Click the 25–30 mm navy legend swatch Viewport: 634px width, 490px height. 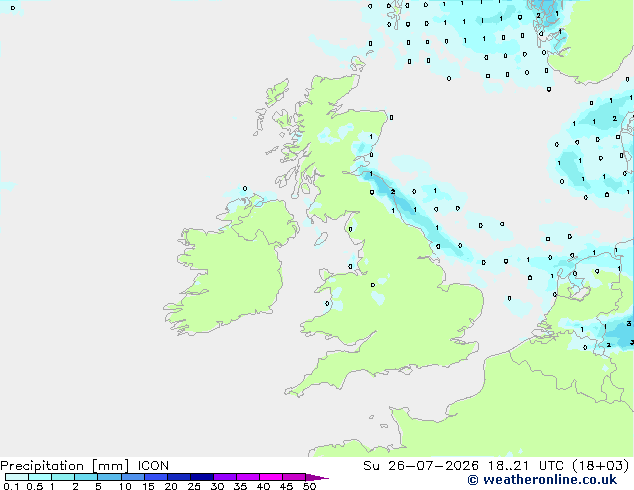tap(202, 477)
